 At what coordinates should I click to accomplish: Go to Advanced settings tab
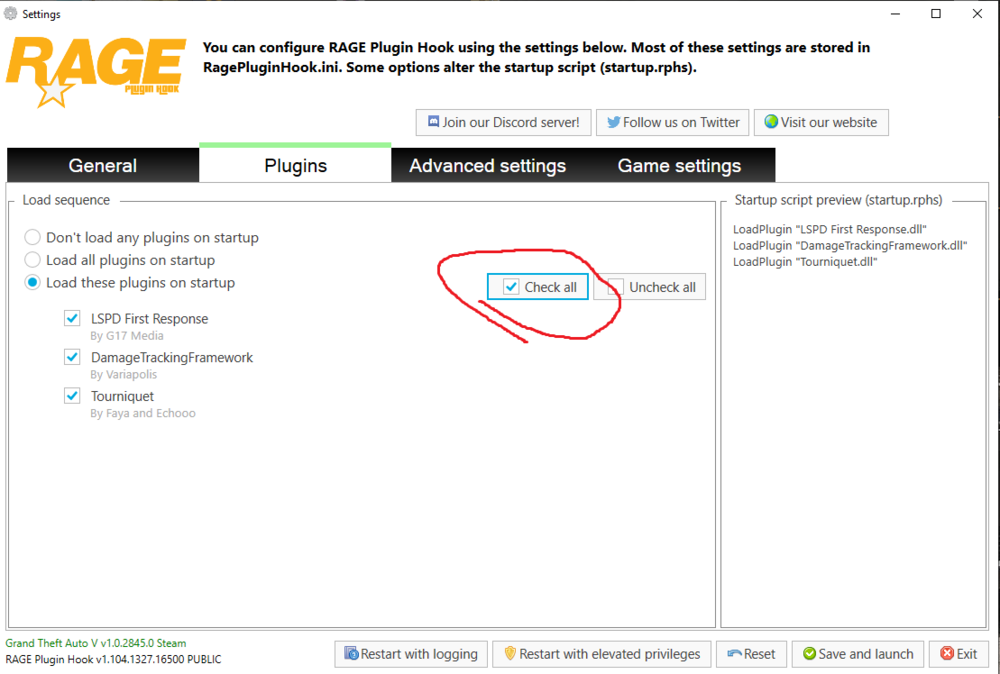487,165
